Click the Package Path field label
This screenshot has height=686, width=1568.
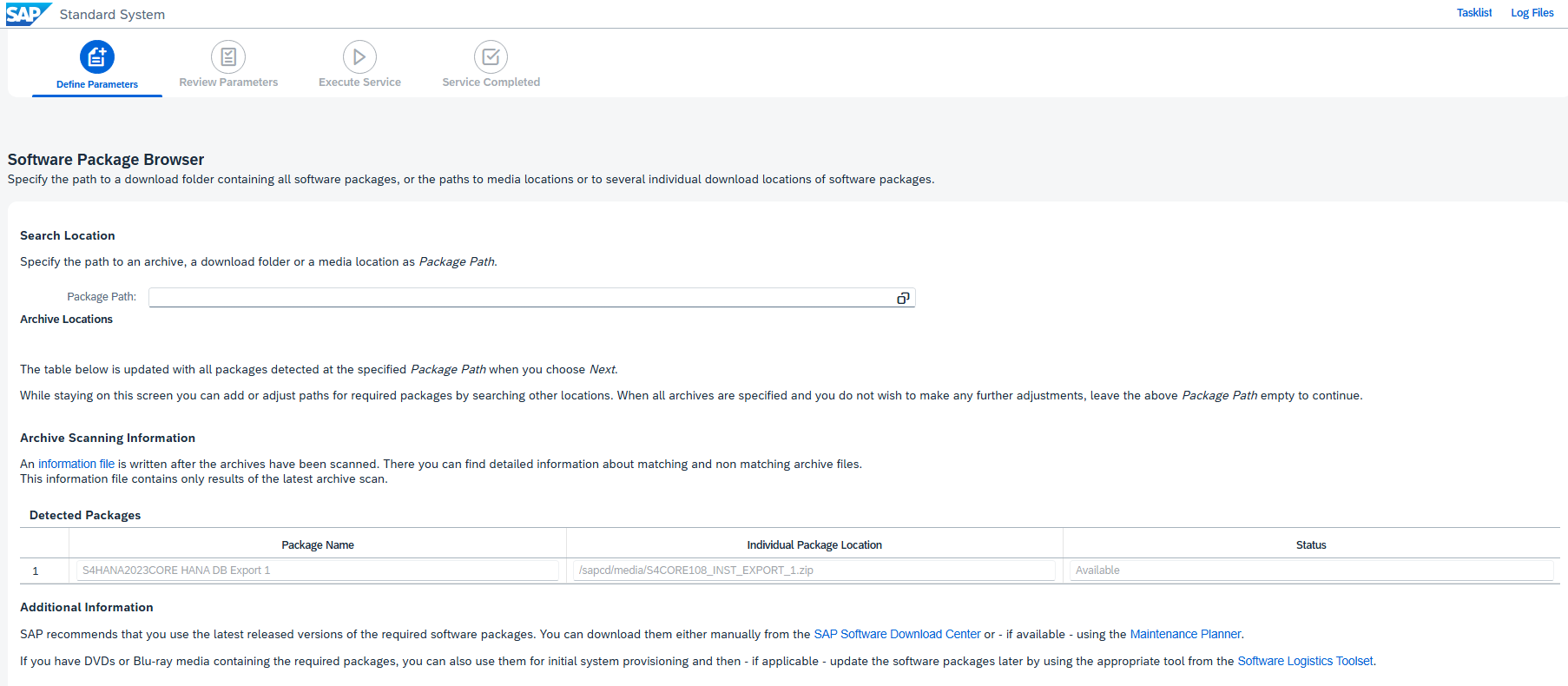[x=102, y=297]
